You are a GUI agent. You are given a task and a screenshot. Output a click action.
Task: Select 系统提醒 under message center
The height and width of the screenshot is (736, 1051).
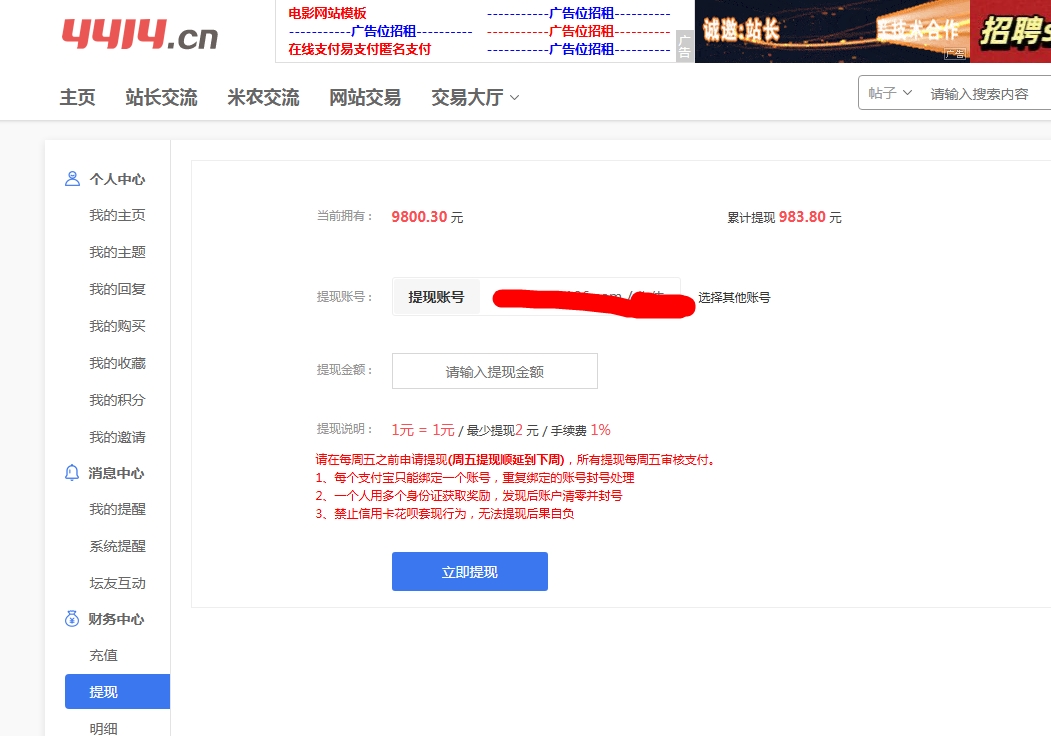pyautogui.click(x=117, y=546)
